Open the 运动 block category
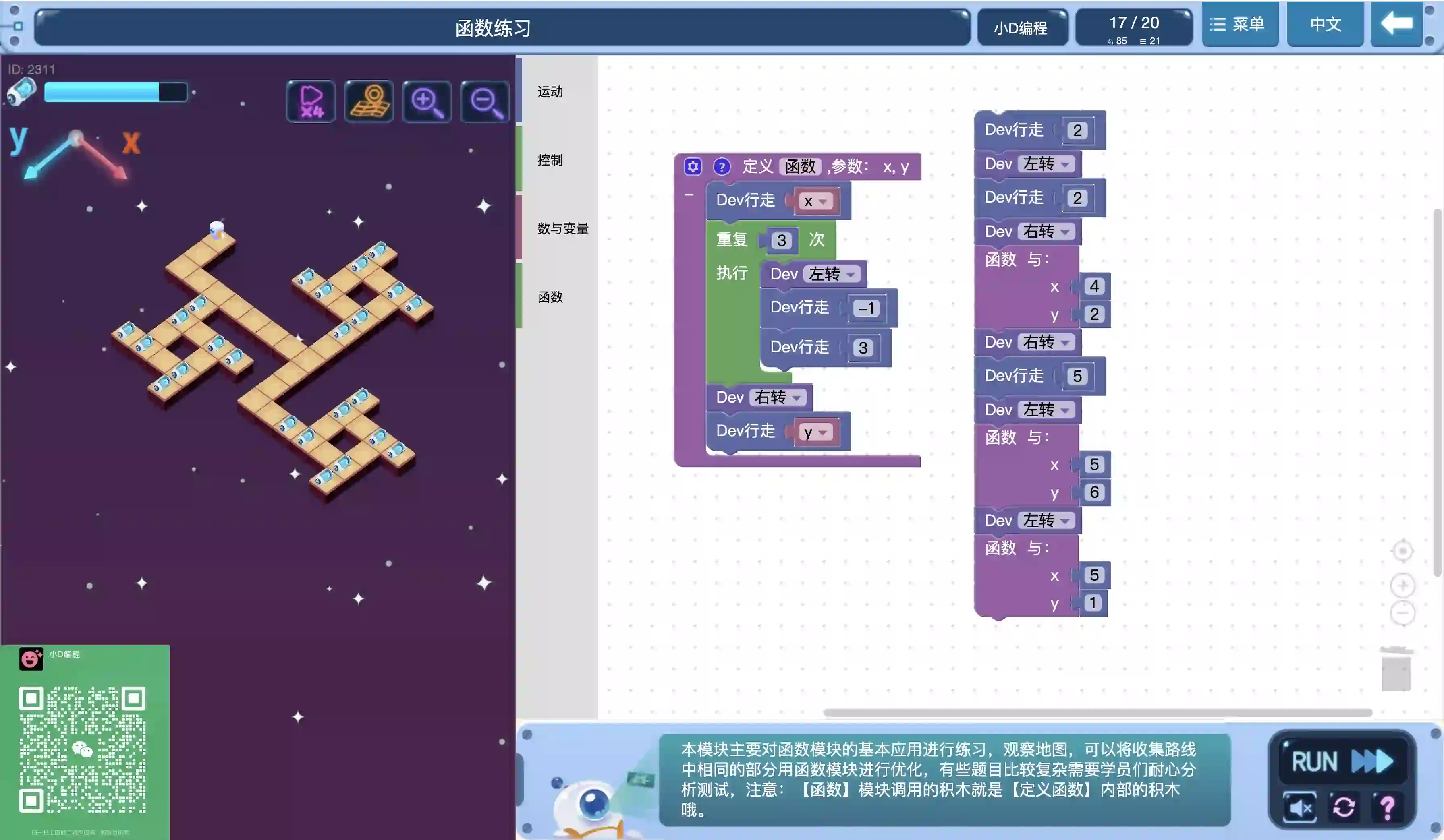The width and height of the screenshot is (1444, 840). (x=550, y=92)
